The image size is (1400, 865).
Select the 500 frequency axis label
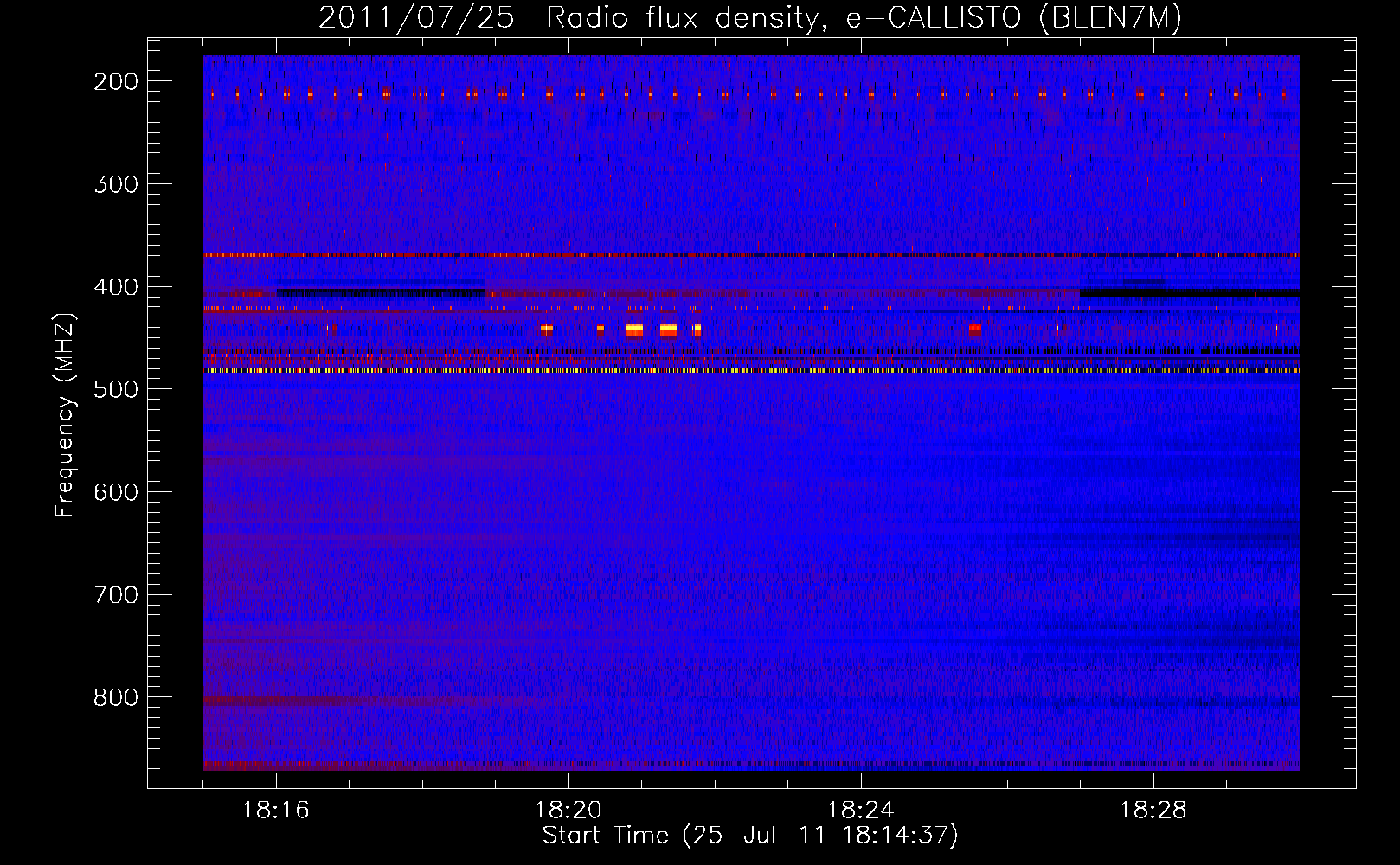pyautogui.click(x=115, y=389)
